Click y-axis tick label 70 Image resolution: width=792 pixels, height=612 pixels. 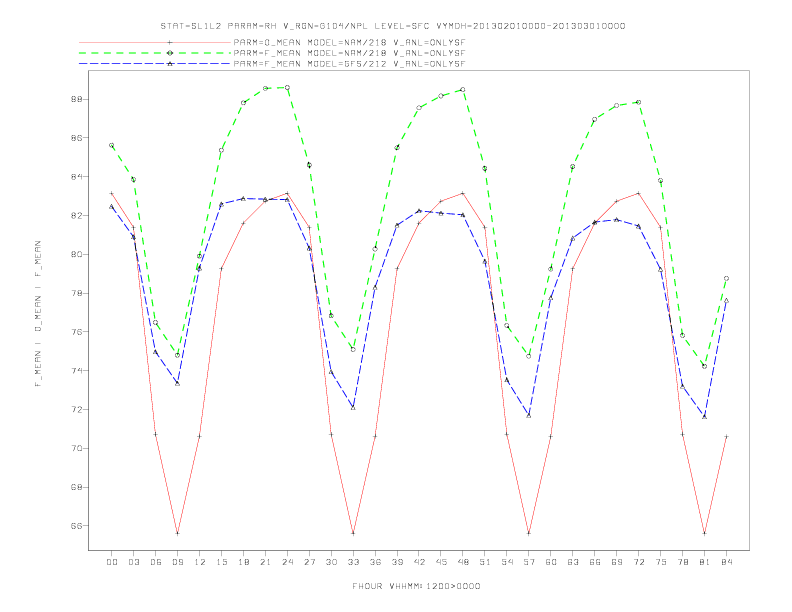point(77,448)
